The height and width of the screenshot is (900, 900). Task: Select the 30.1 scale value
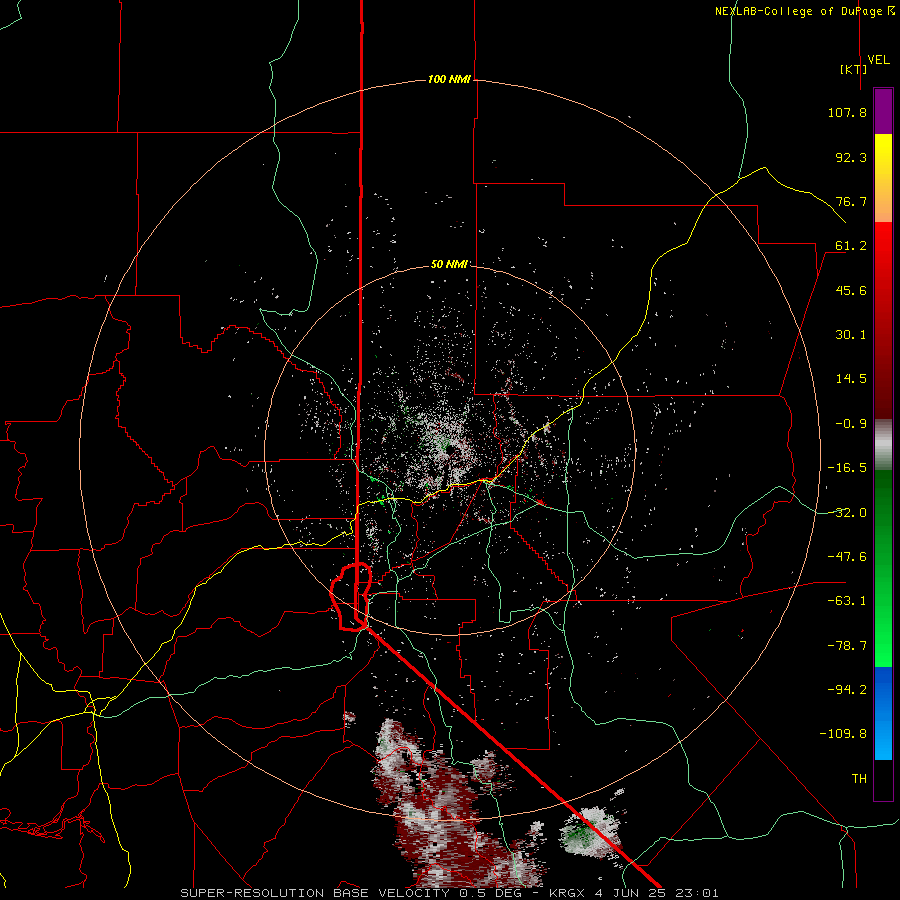tap(851, 335)
